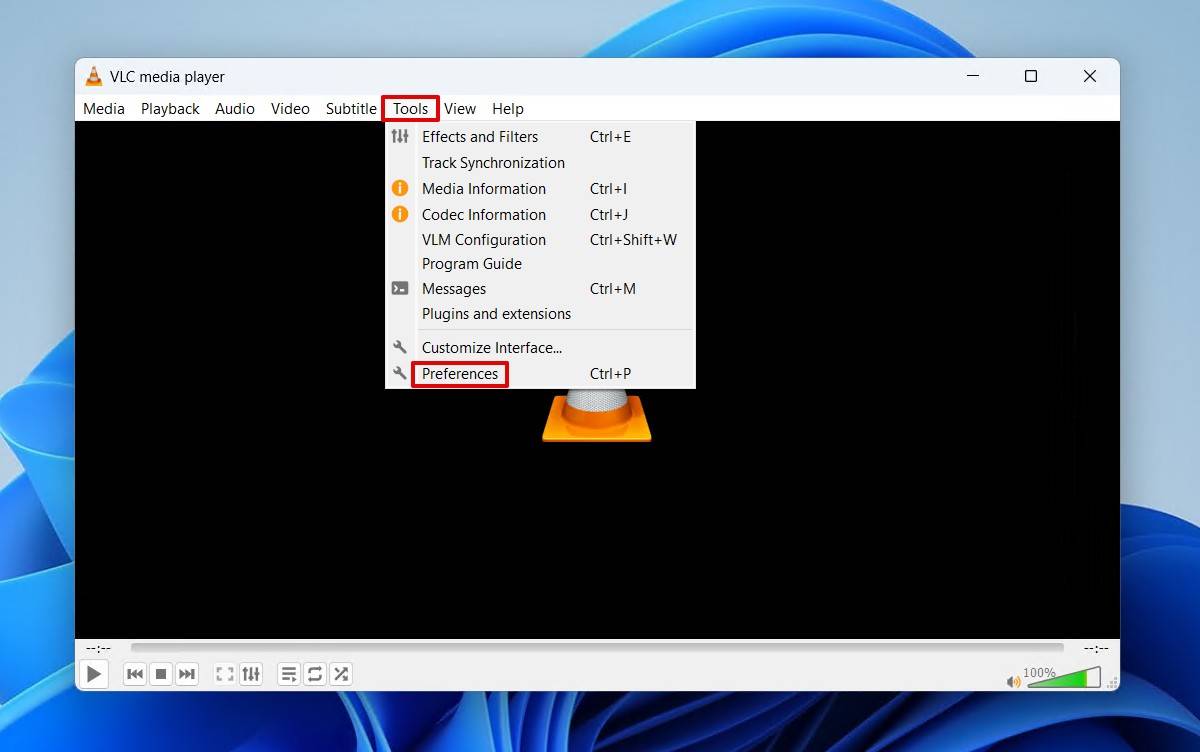This screenshot has height=752, width=1200.
Task: Click the playback seek bar
Action: pyautogui.click(x=597, y=648)
